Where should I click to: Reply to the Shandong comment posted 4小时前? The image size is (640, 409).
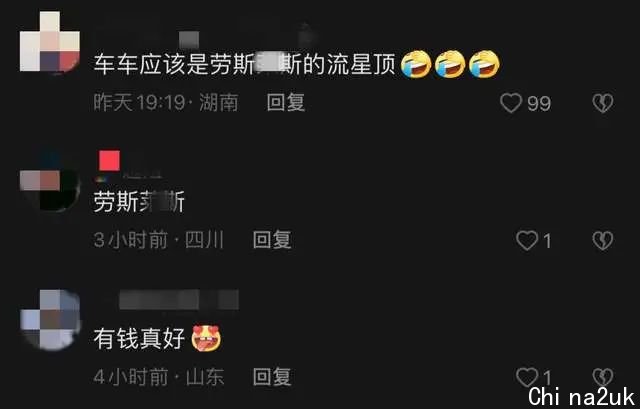pyautogui.click(x=272, y=376)
